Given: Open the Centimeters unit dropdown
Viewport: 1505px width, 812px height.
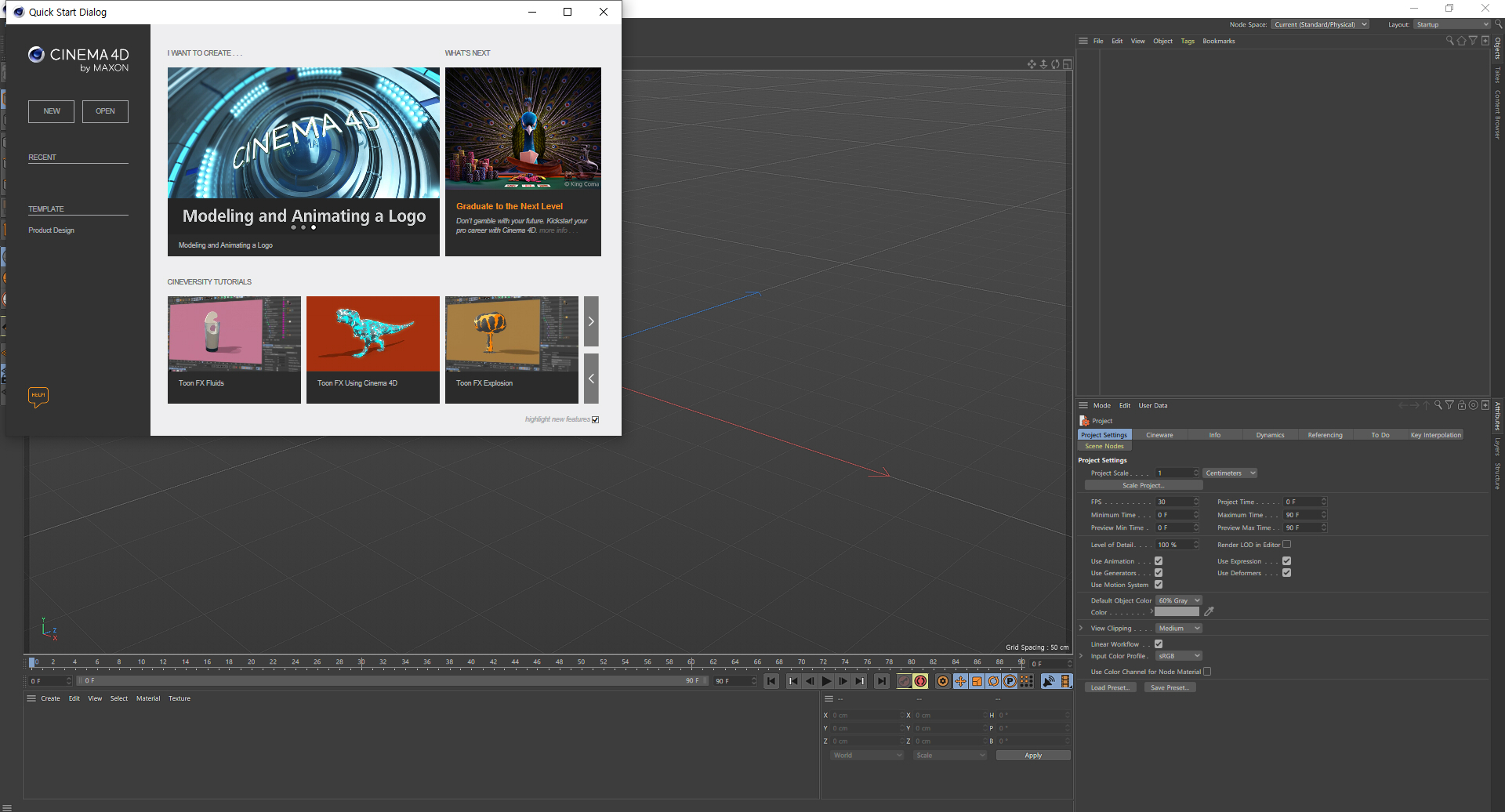Looking at the screenshot, I should pos(1230,473).
